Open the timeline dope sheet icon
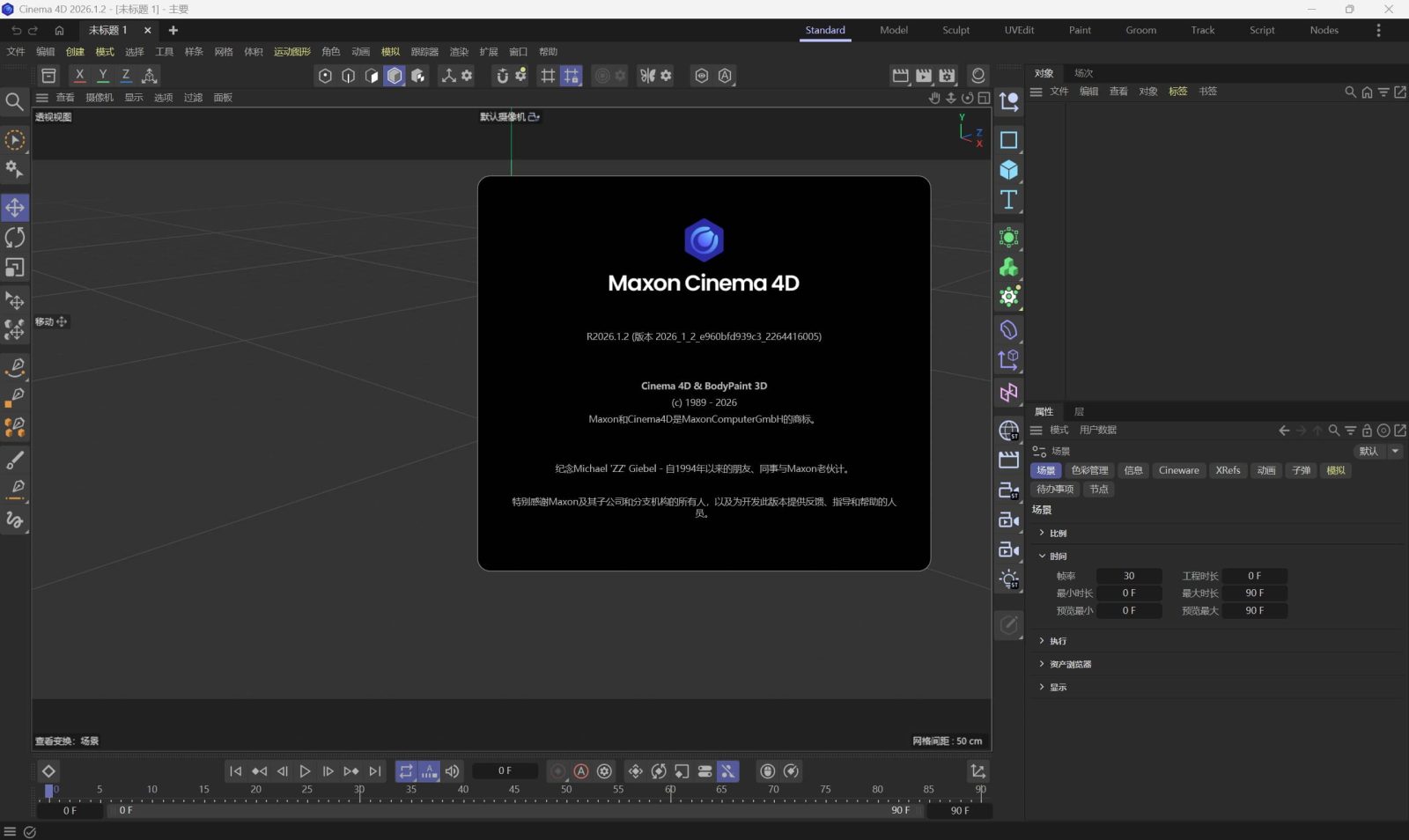 coord(977,771)
